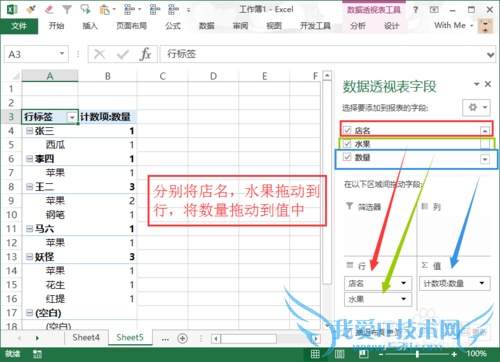The width and height of the screenshot is (500, 362).
Task: Click the zoom out minus icon
Action: pyautogui.click(x=382, y=354)
